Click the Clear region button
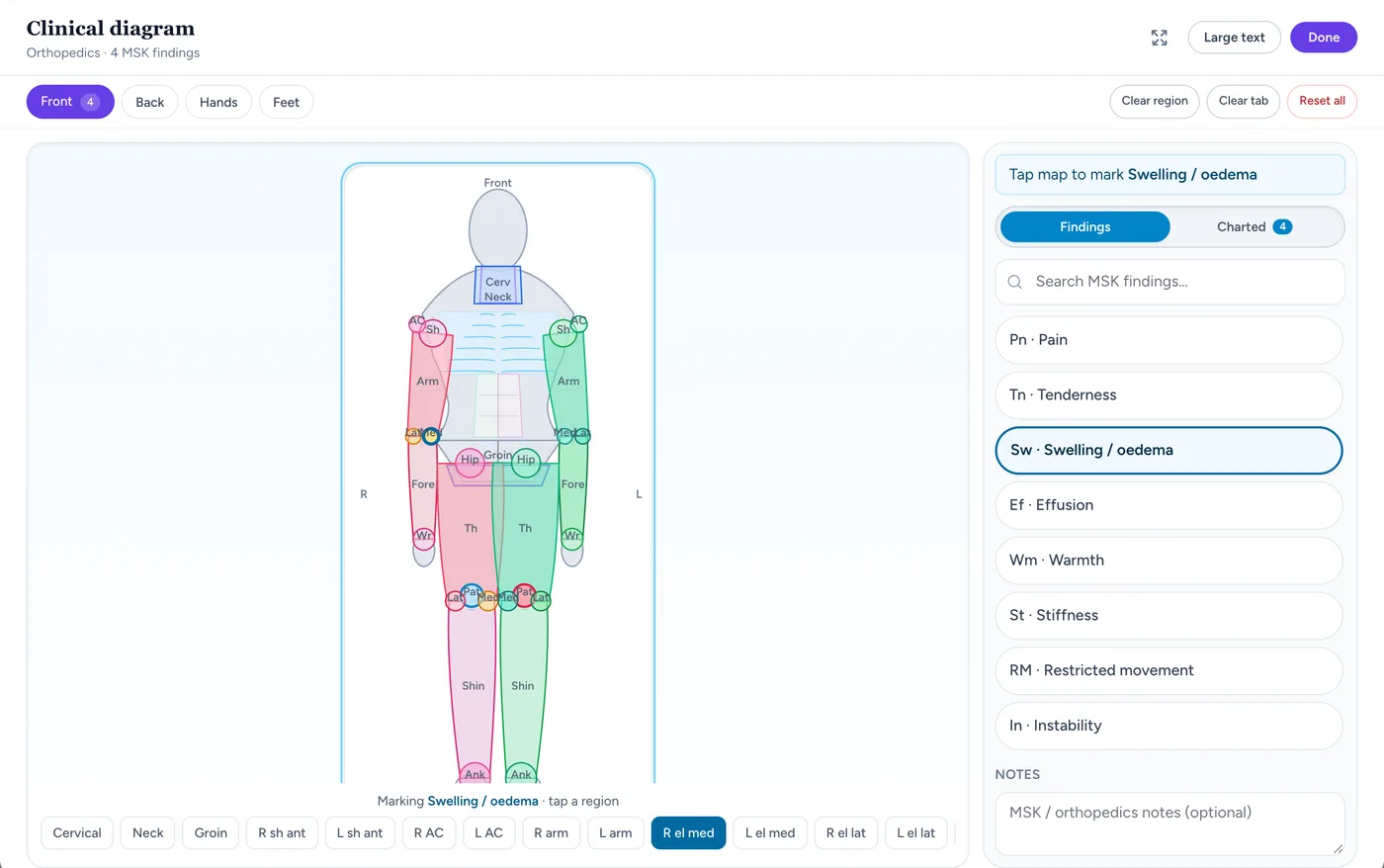This screenshot has width=1384, height=868. [1155, 101]
